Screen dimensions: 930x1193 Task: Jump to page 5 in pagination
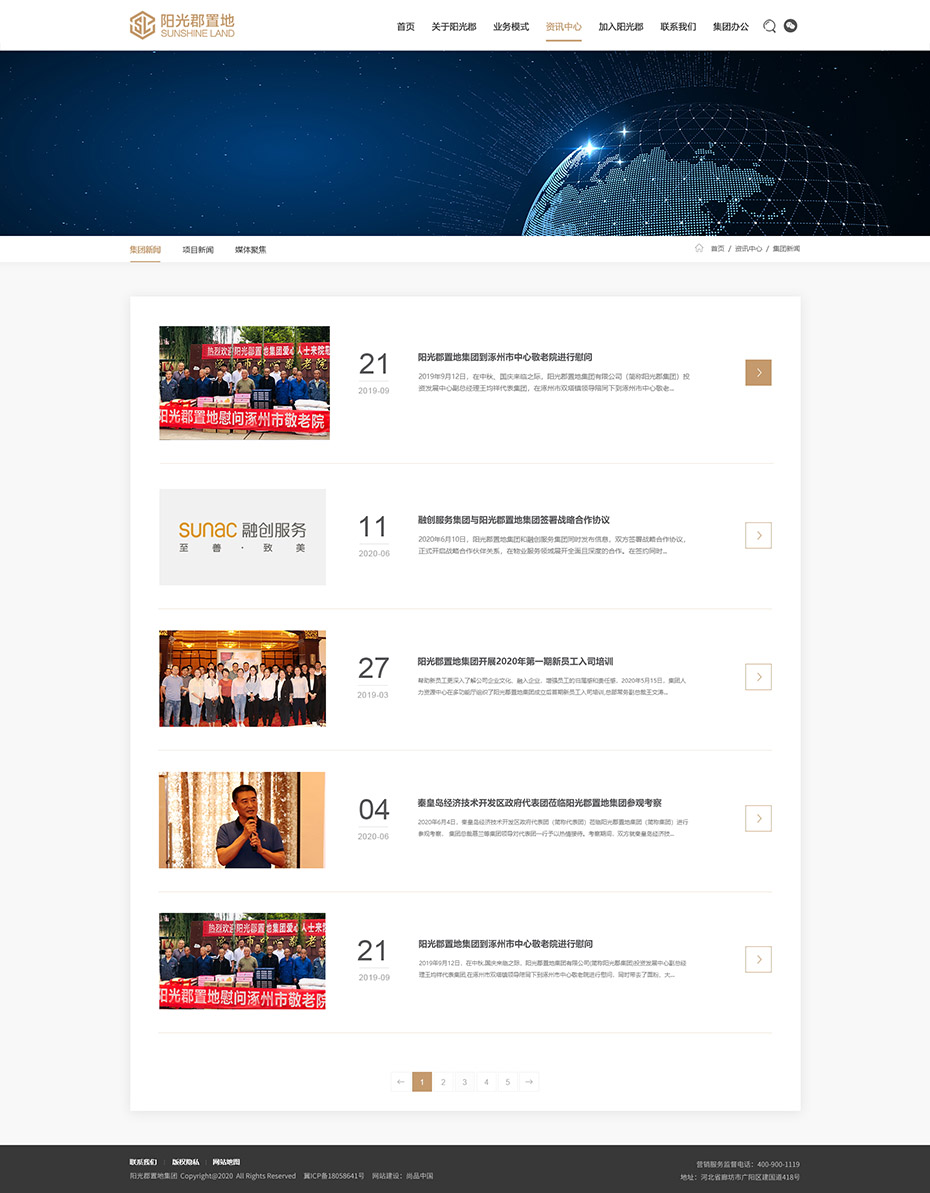[508, 1082]
